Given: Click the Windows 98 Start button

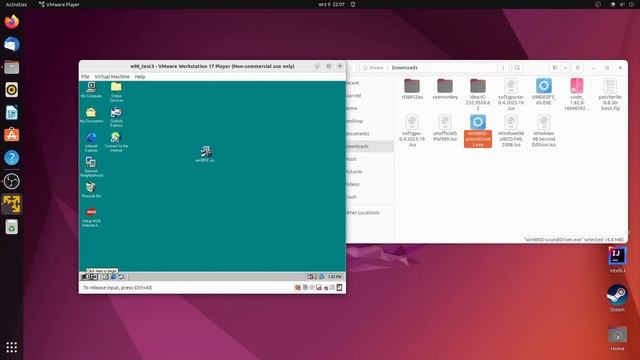Looking at the screenshot, I should click(89, 277).
